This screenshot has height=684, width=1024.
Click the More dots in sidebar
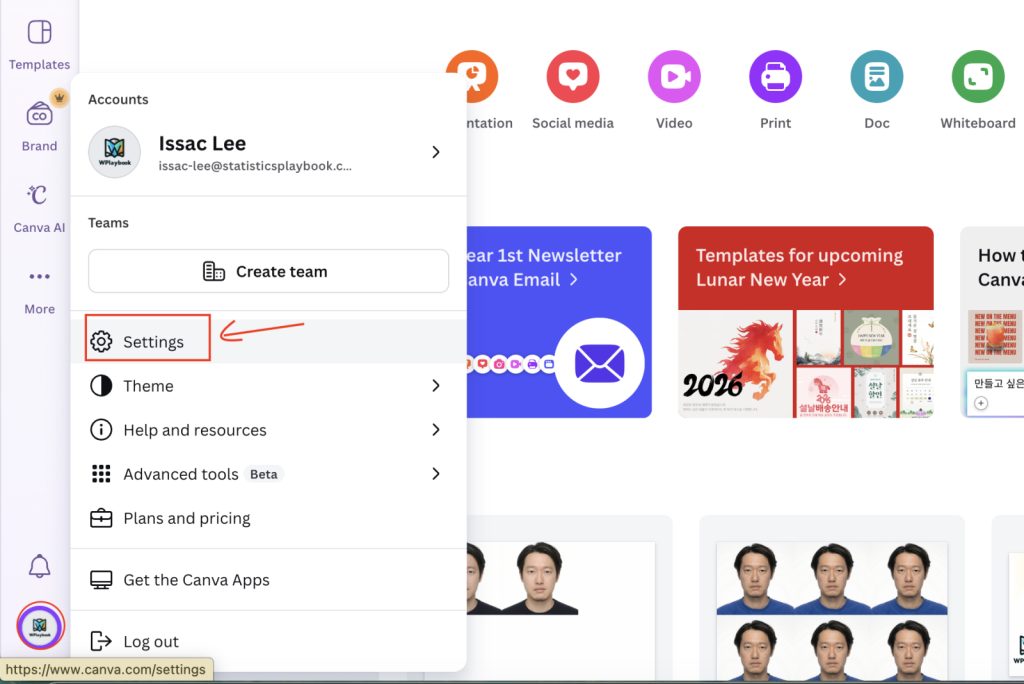coord(39,276)
